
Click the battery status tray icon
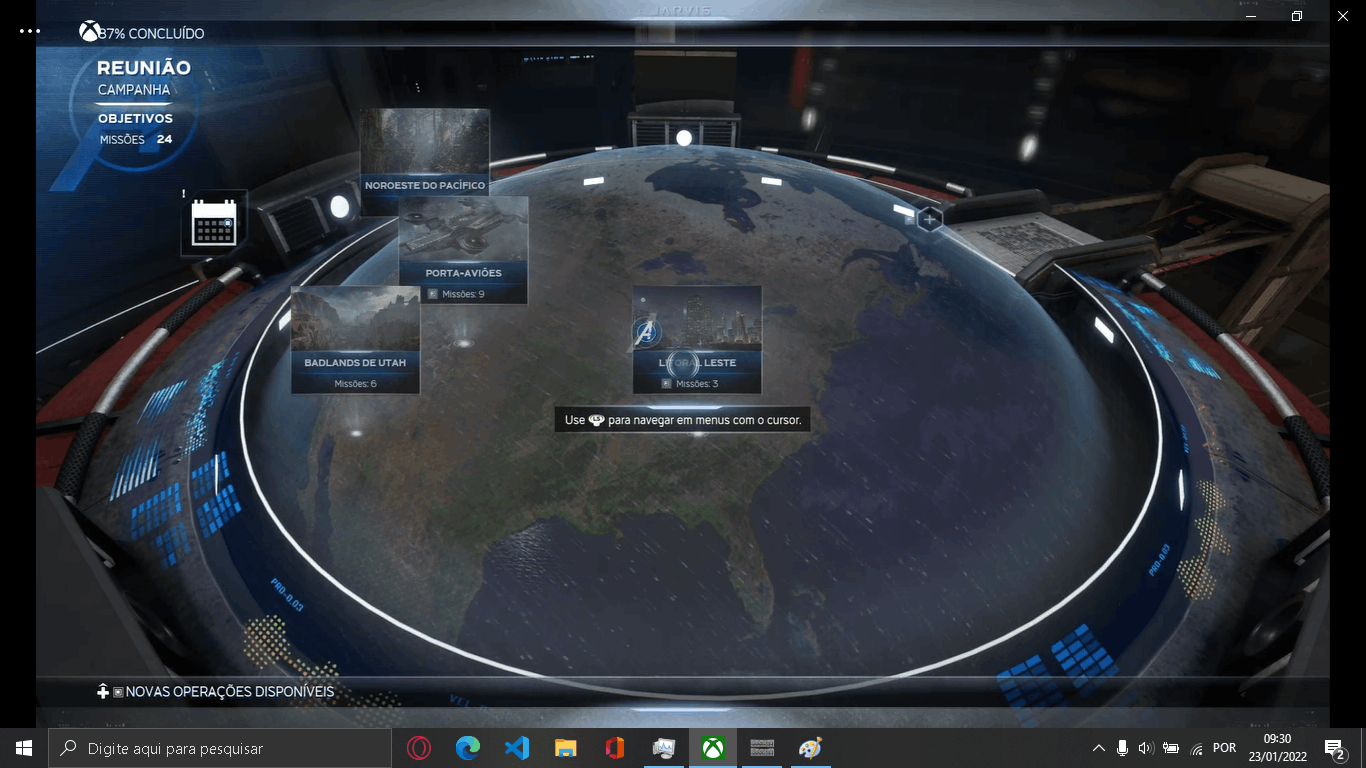point(1171,748)
